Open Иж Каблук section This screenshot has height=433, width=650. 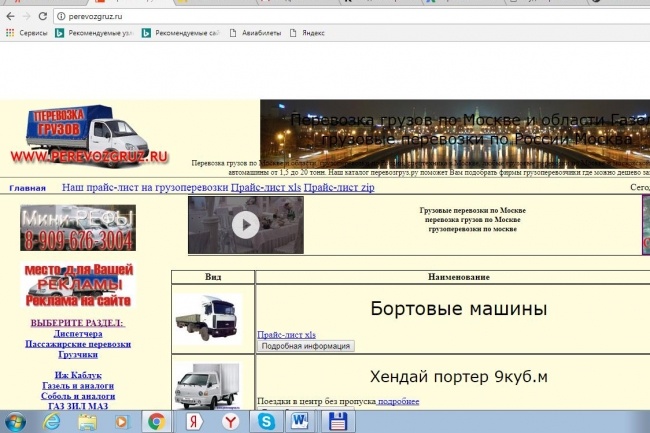click(x=78, y=375)
